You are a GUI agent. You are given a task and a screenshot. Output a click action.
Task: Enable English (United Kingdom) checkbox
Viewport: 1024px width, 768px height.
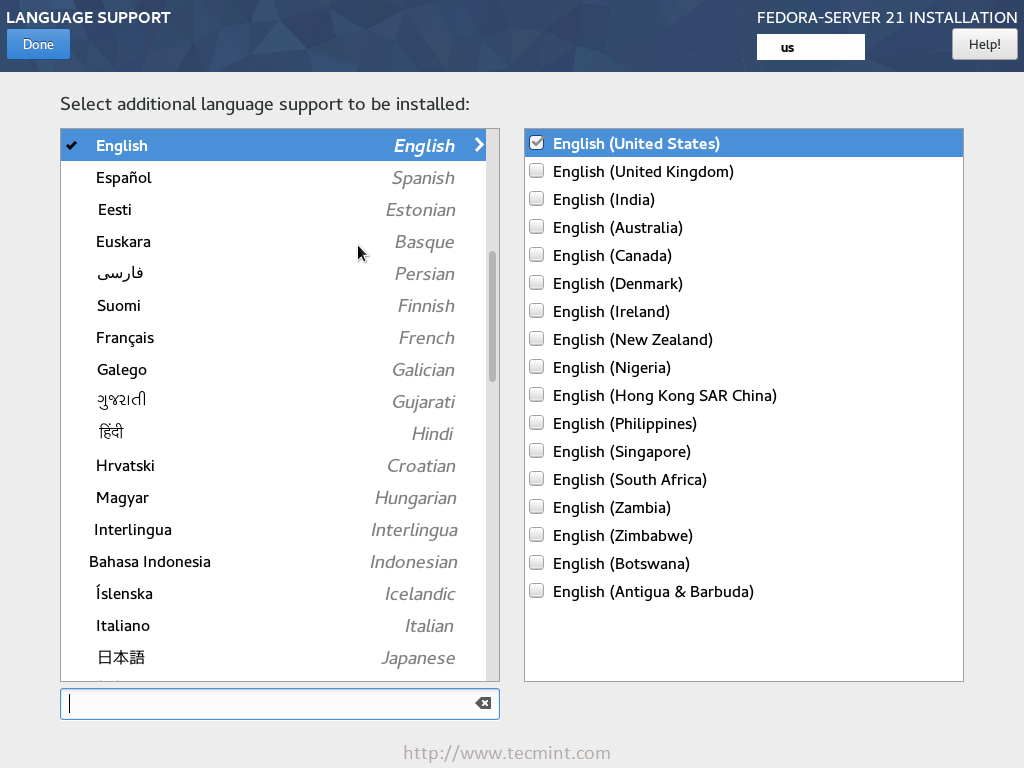[x=537, y=171]
